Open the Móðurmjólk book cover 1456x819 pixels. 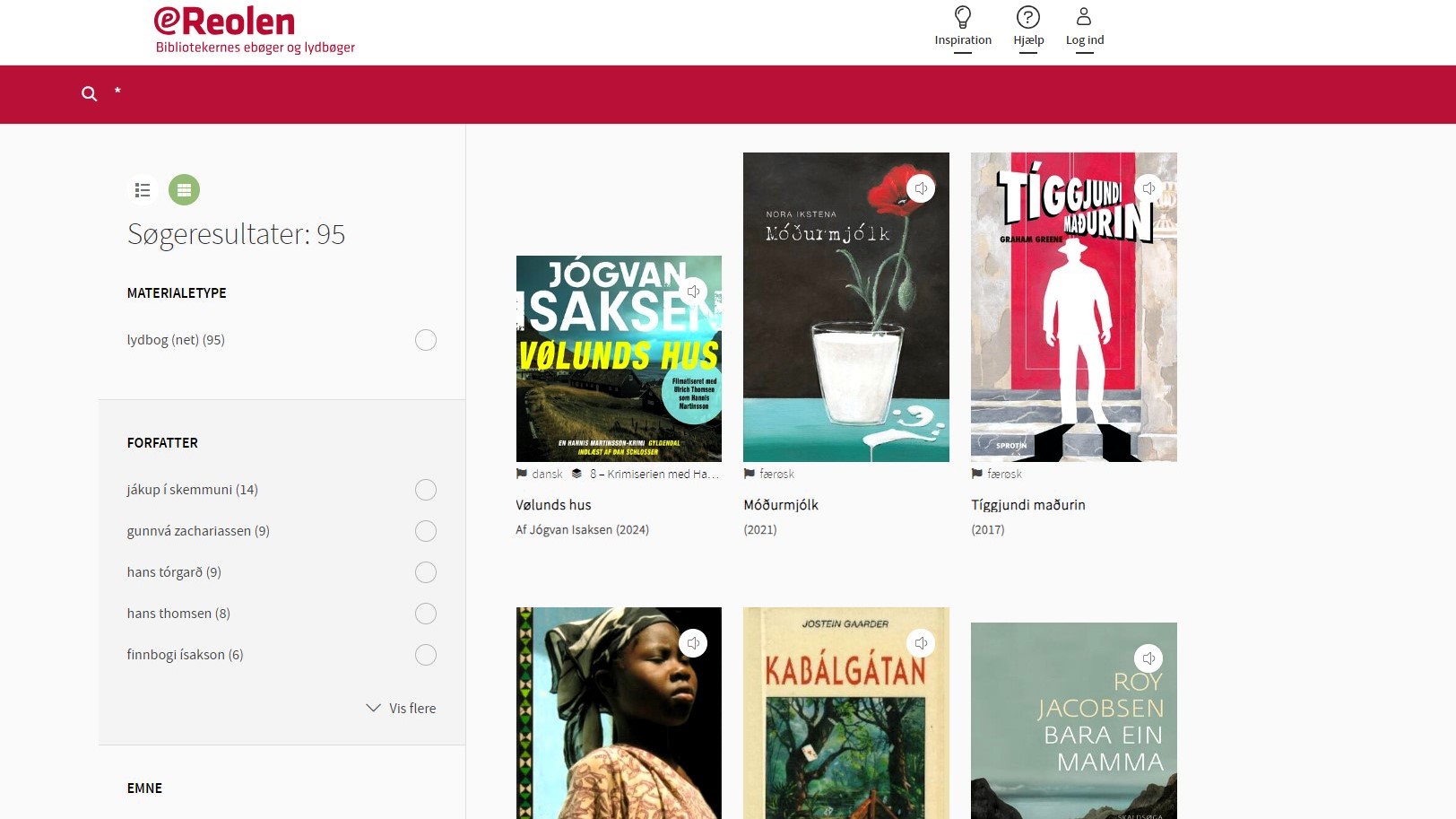(x=846, y=307)
